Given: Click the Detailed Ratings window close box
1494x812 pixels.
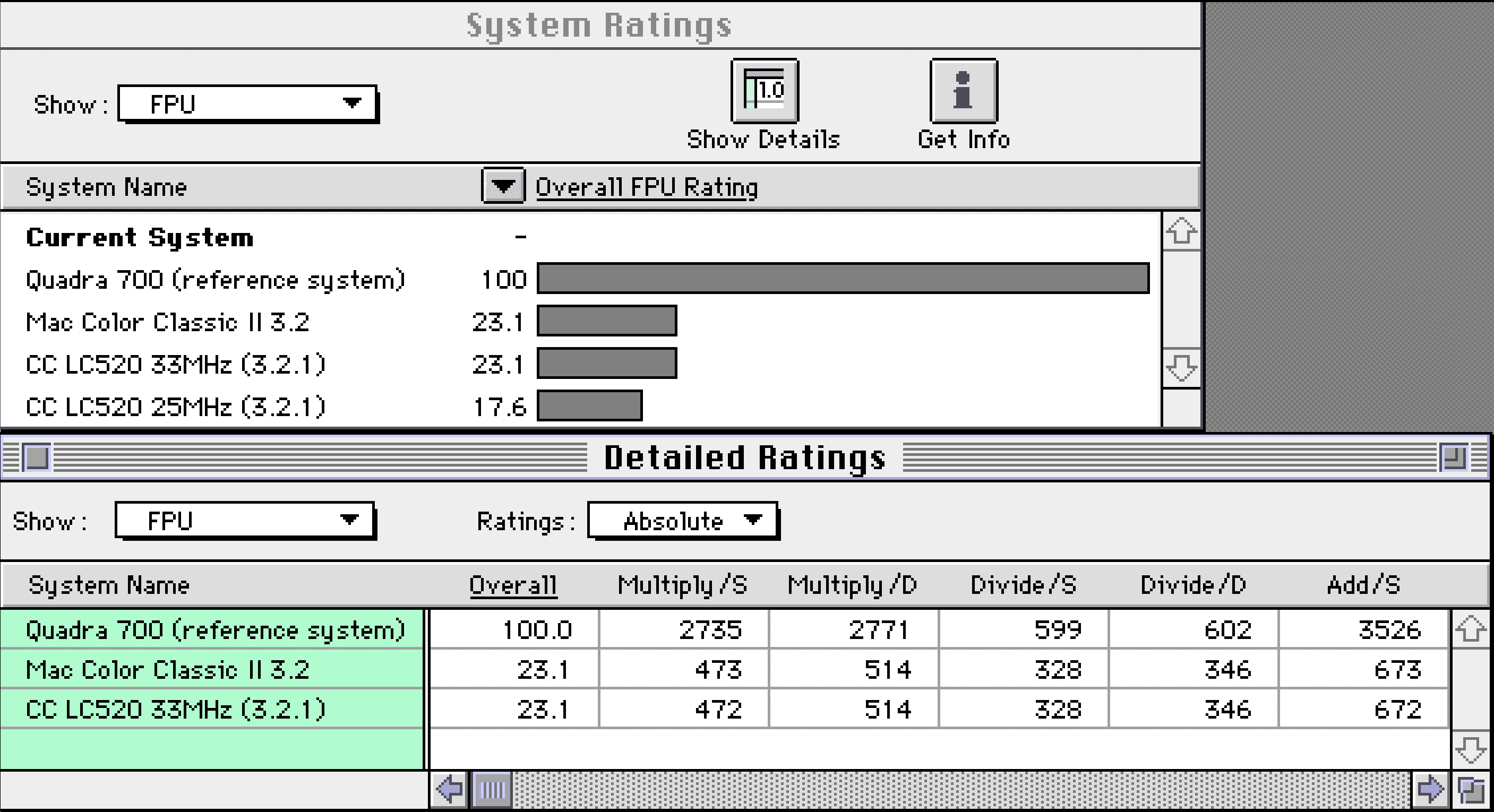Looking at the screenshot, I should pos(37,457).
